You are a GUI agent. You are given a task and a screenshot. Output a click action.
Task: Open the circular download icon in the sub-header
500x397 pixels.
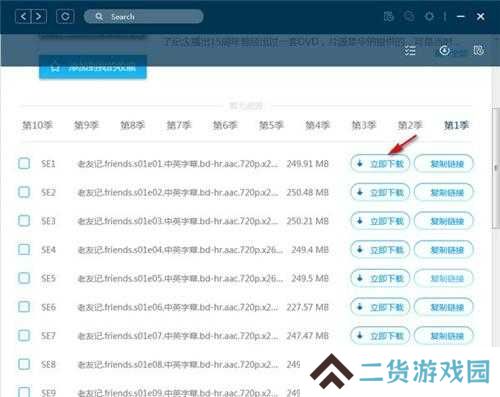(444, 51)
